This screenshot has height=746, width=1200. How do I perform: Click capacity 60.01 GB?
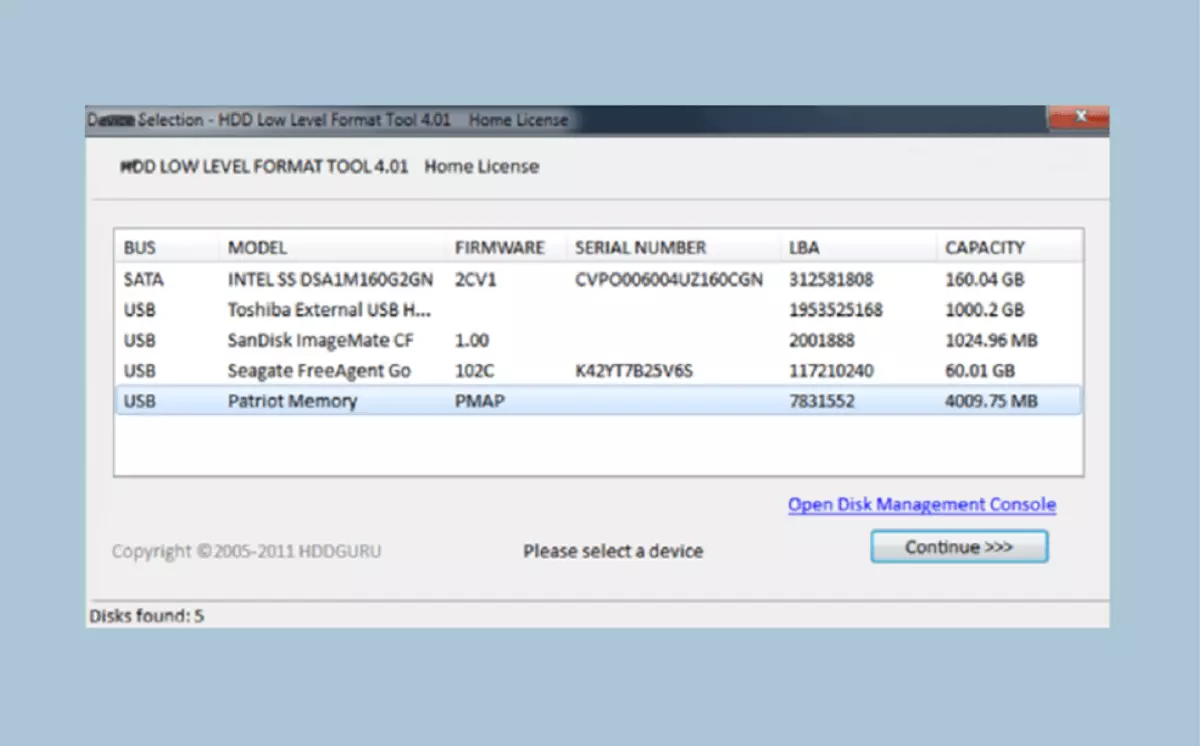[980, 371]
